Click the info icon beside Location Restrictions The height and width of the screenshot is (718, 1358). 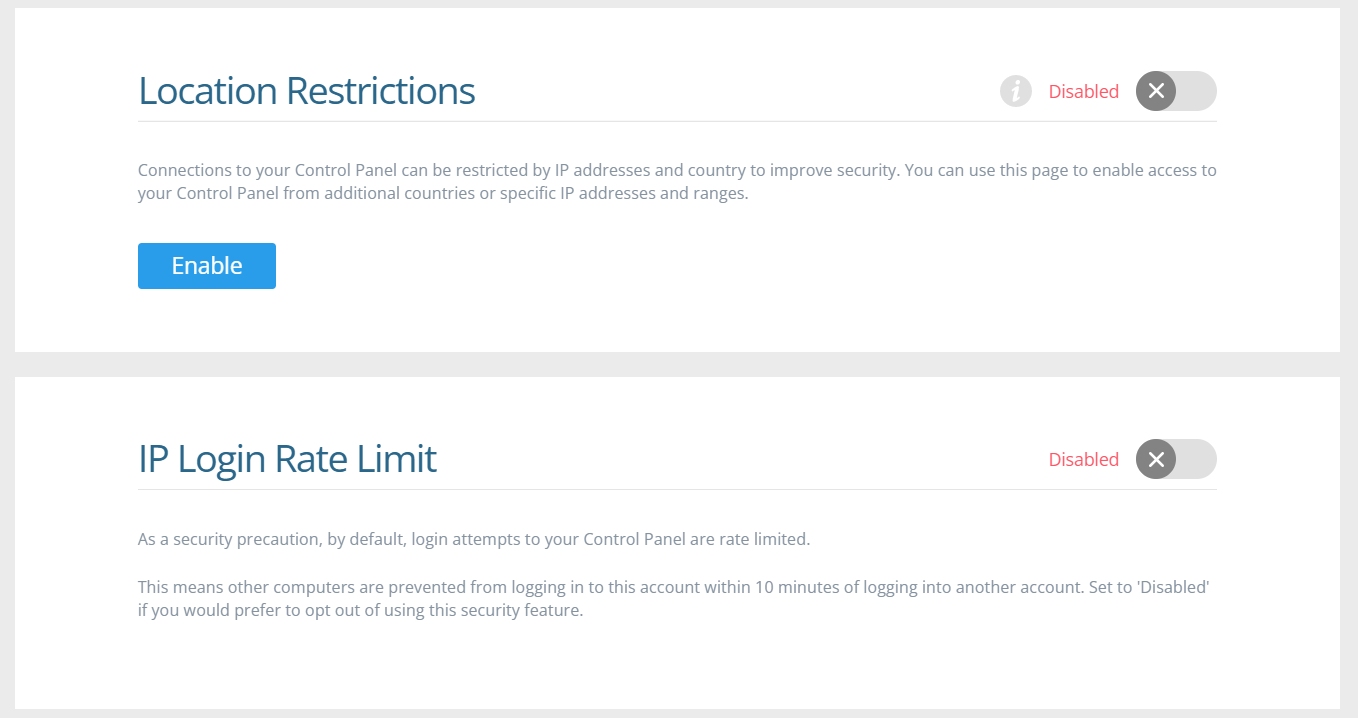tap(1015, 91)
